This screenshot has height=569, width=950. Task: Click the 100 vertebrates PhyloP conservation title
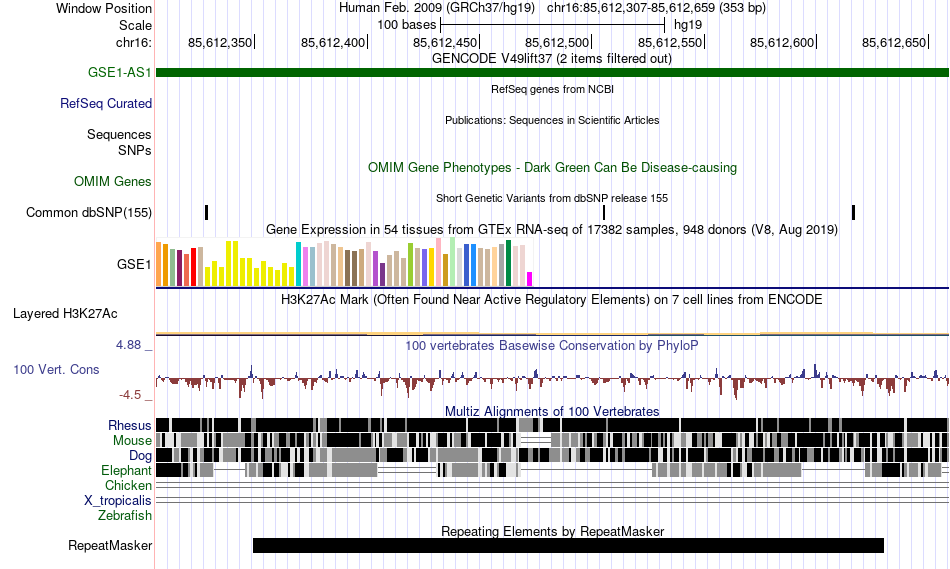552,345
